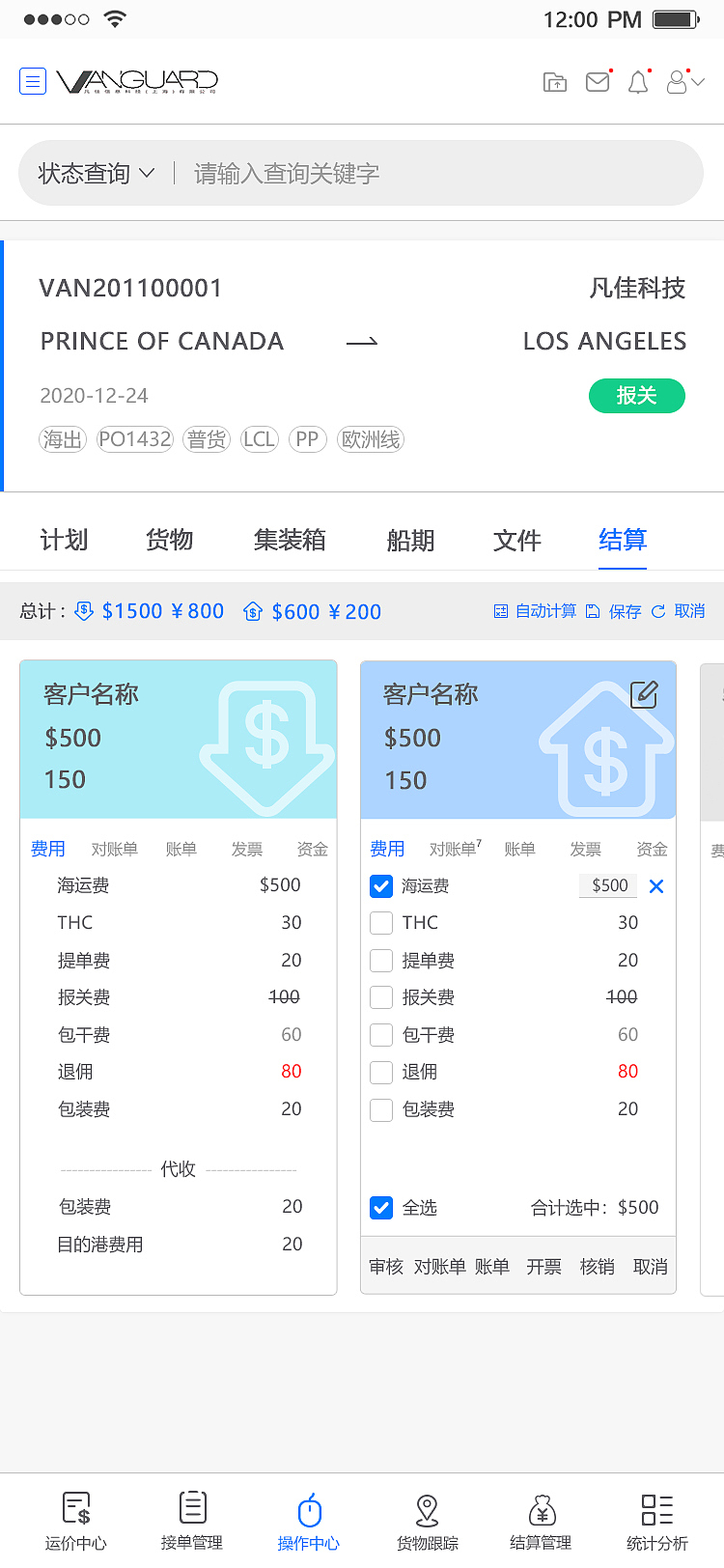The width and height of the screenshot is (724, 1568).
Task: Select 资金 tab in the left card
Action: (x=313, y=850)
